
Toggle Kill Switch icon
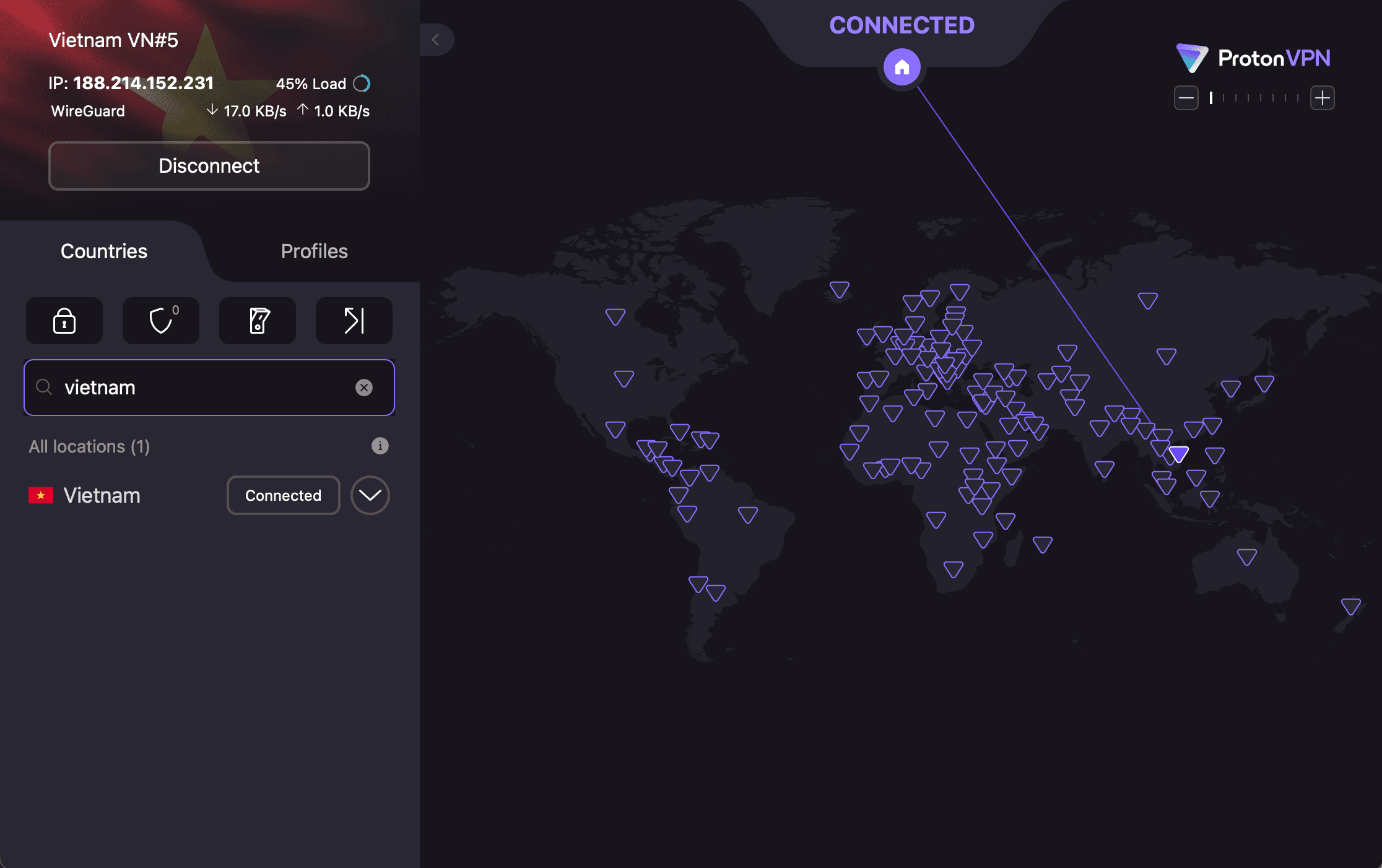[x=258, y=321]
